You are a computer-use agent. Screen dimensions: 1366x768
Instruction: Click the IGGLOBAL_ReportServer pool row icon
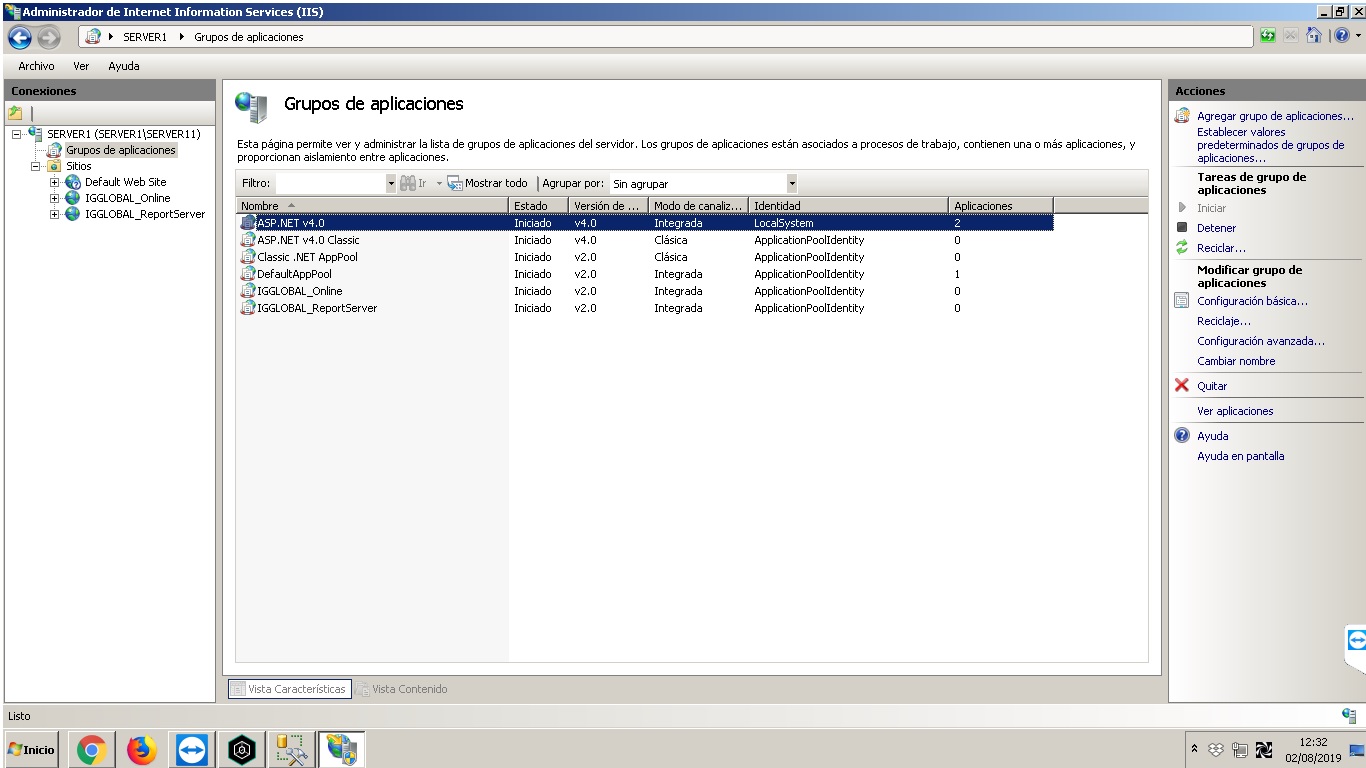[249, 308]
